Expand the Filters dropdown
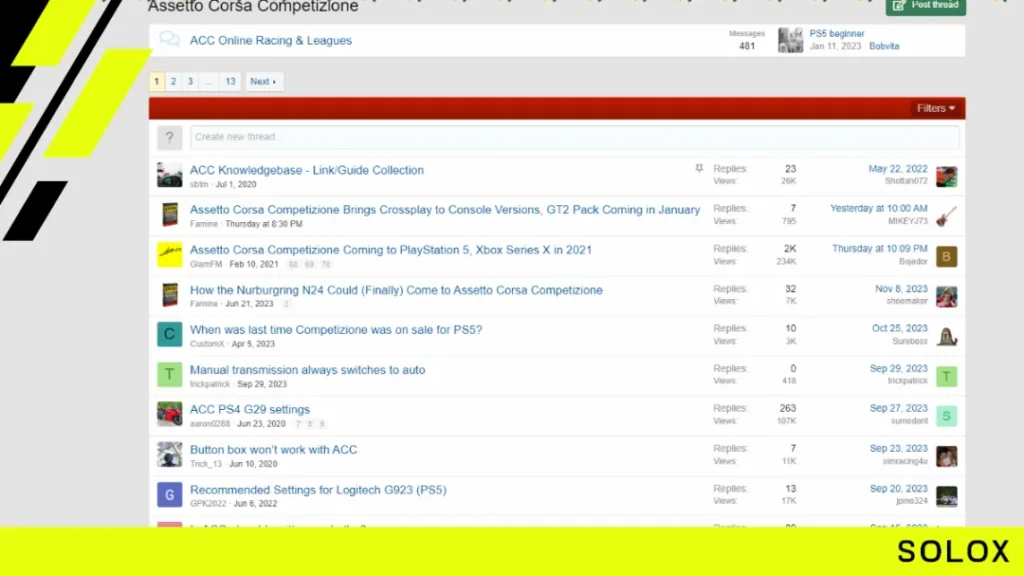 point(935,108)
